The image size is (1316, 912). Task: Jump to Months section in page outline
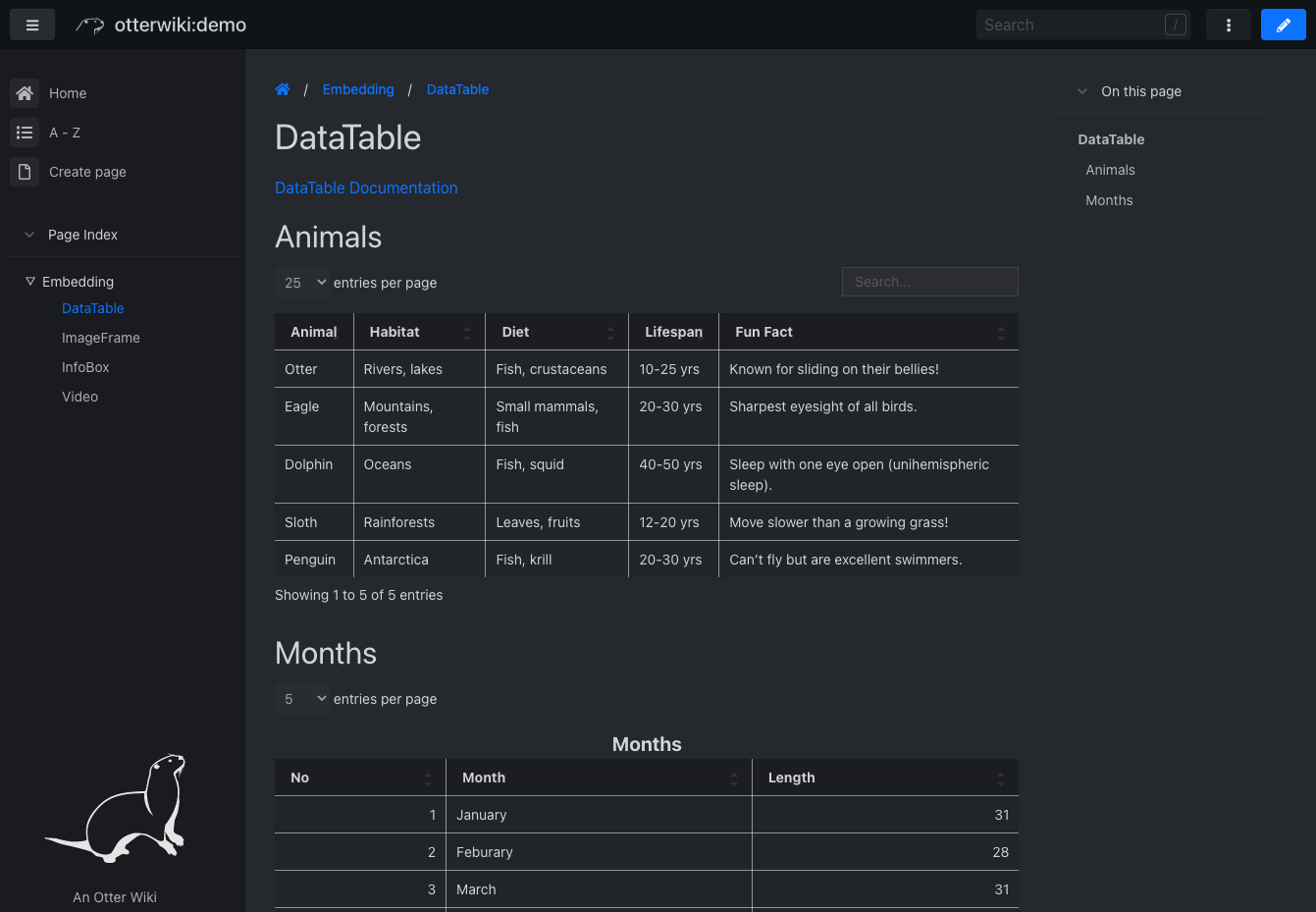click(1109, 200)
